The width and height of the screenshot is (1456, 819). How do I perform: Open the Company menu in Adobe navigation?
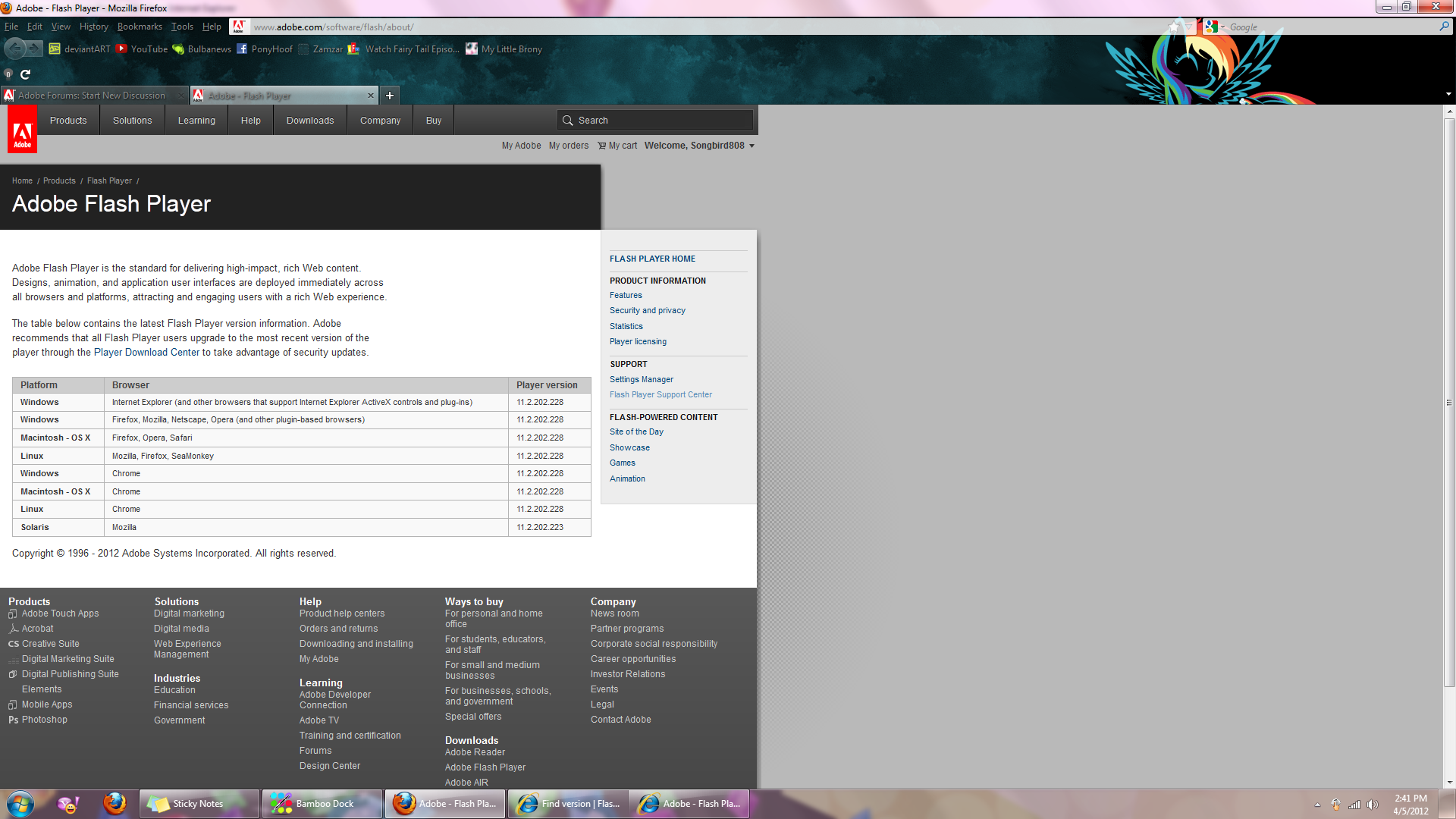pos(380,121)
